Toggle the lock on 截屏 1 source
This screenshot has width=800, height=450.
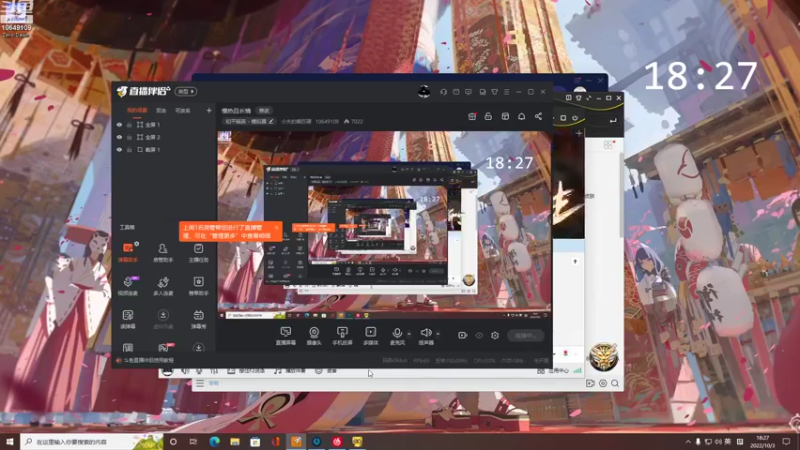130,150
